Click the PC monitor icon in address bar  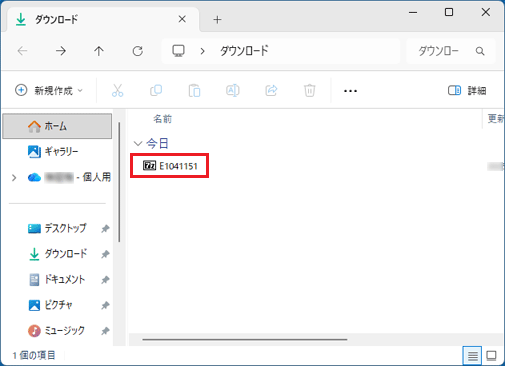coord(178,51)
